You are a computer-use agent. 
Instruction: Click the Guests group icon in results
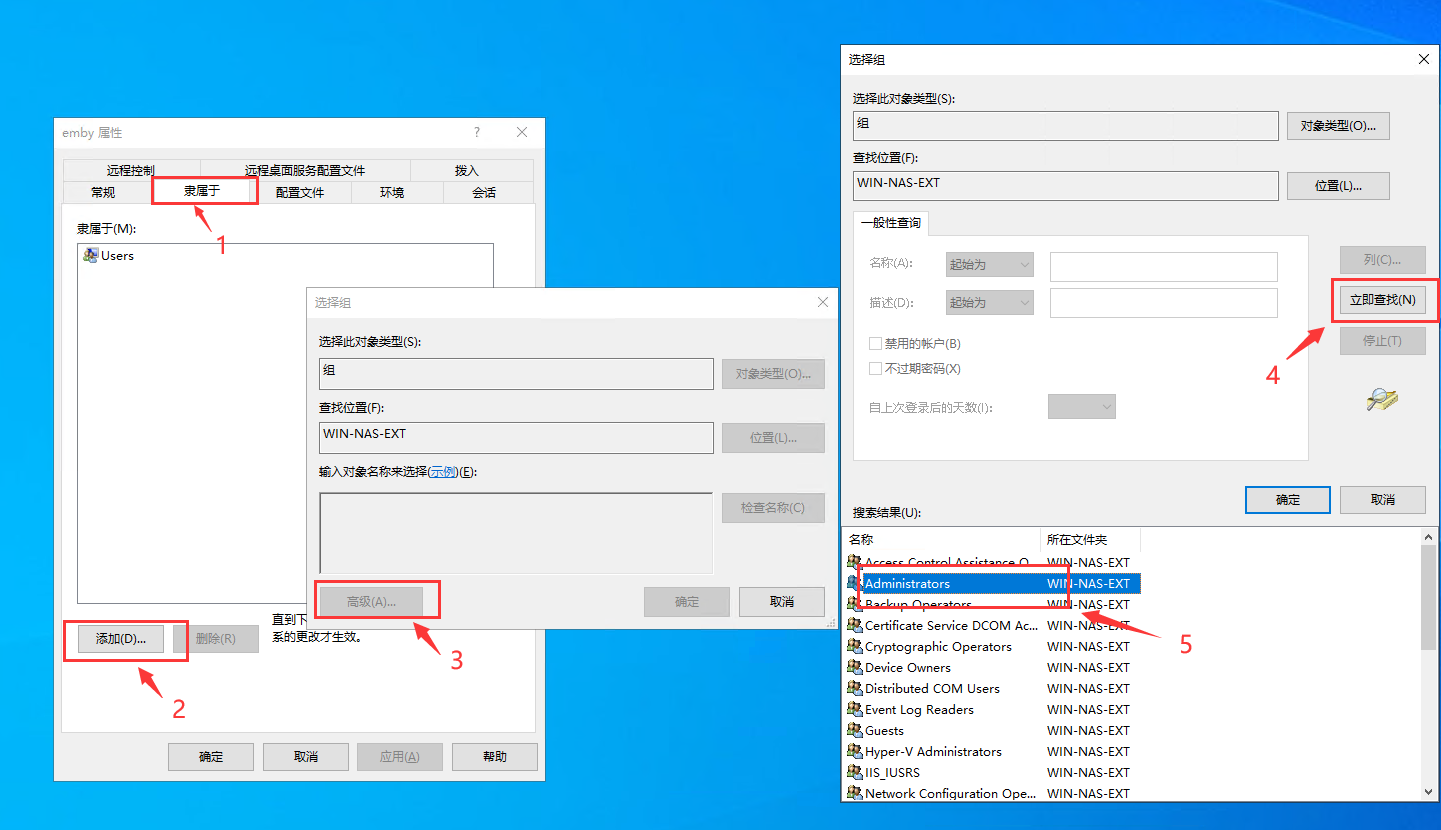click(x=854, y=731)
